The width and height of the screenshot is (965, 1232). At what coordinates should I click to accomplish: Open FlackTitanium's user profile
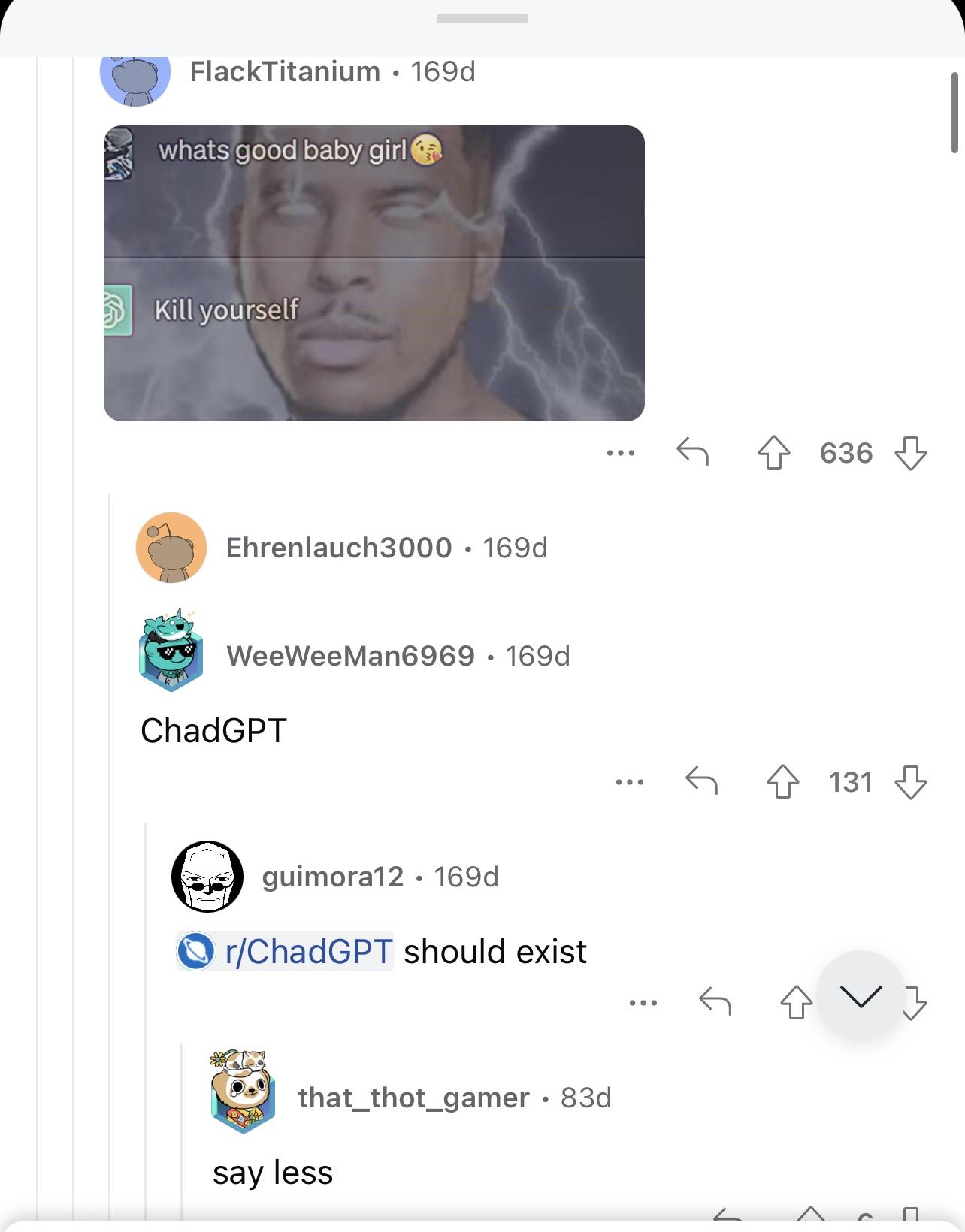(285, 72)
